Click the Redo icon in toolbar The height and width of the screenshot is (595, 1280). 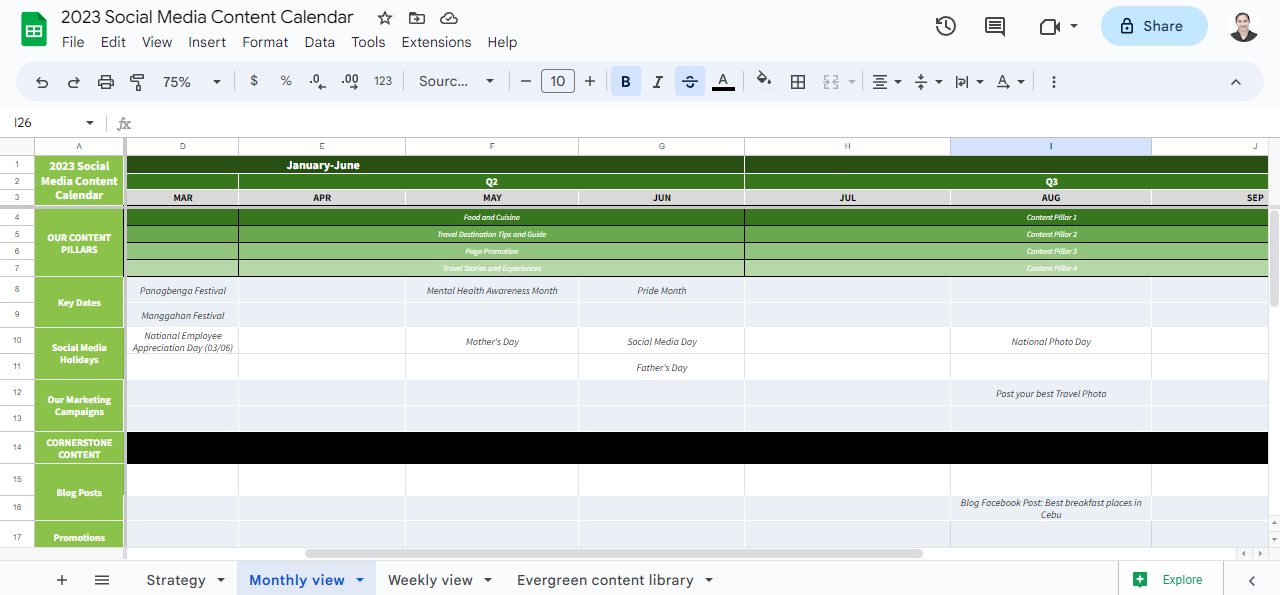coord(74,82)
